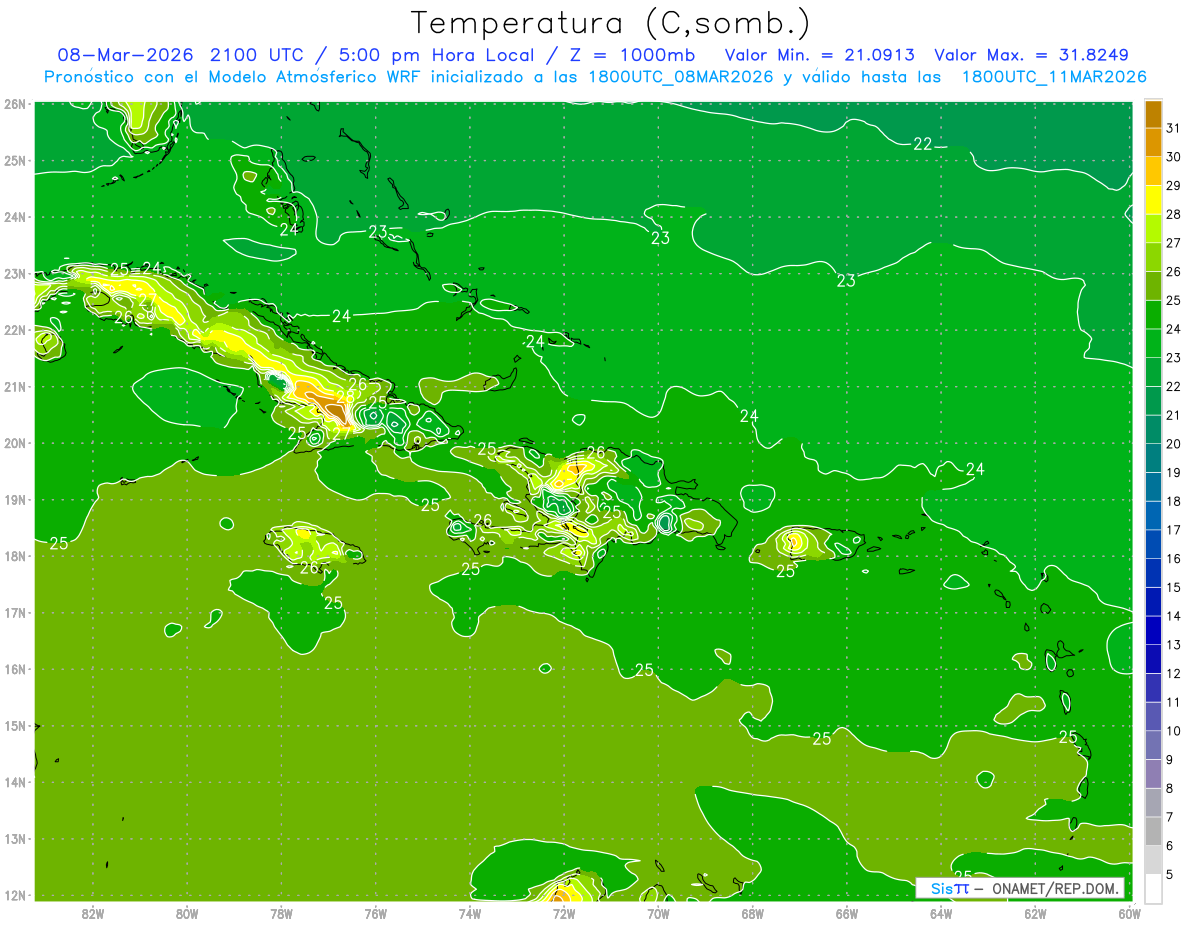Click the '82W' longitude axis label
Viewport: 1200px width, 927px height.
coord(93,913)
